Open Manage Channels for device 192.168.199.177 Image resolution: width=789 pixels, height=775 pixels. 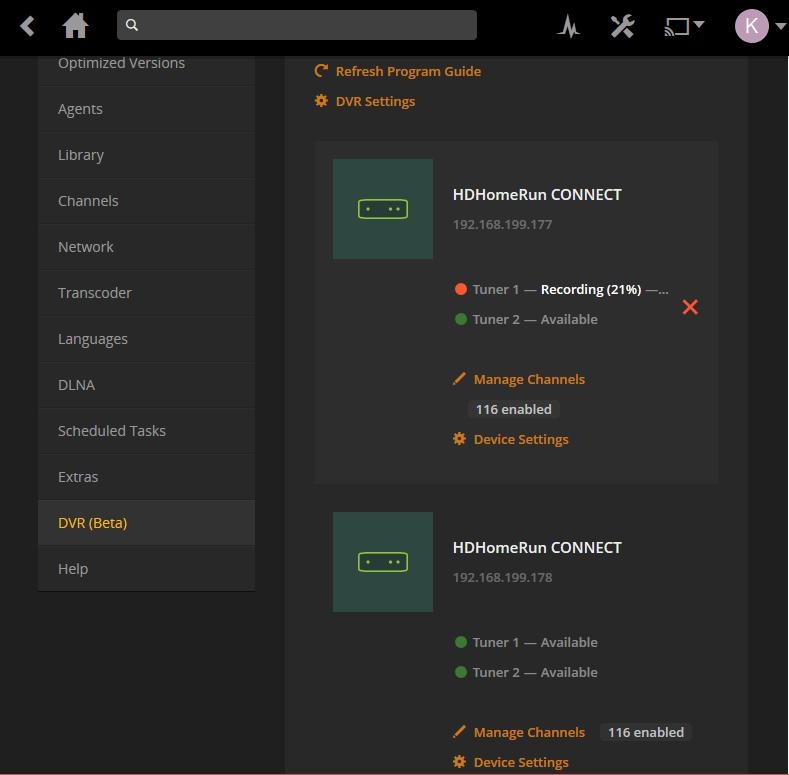529,379
